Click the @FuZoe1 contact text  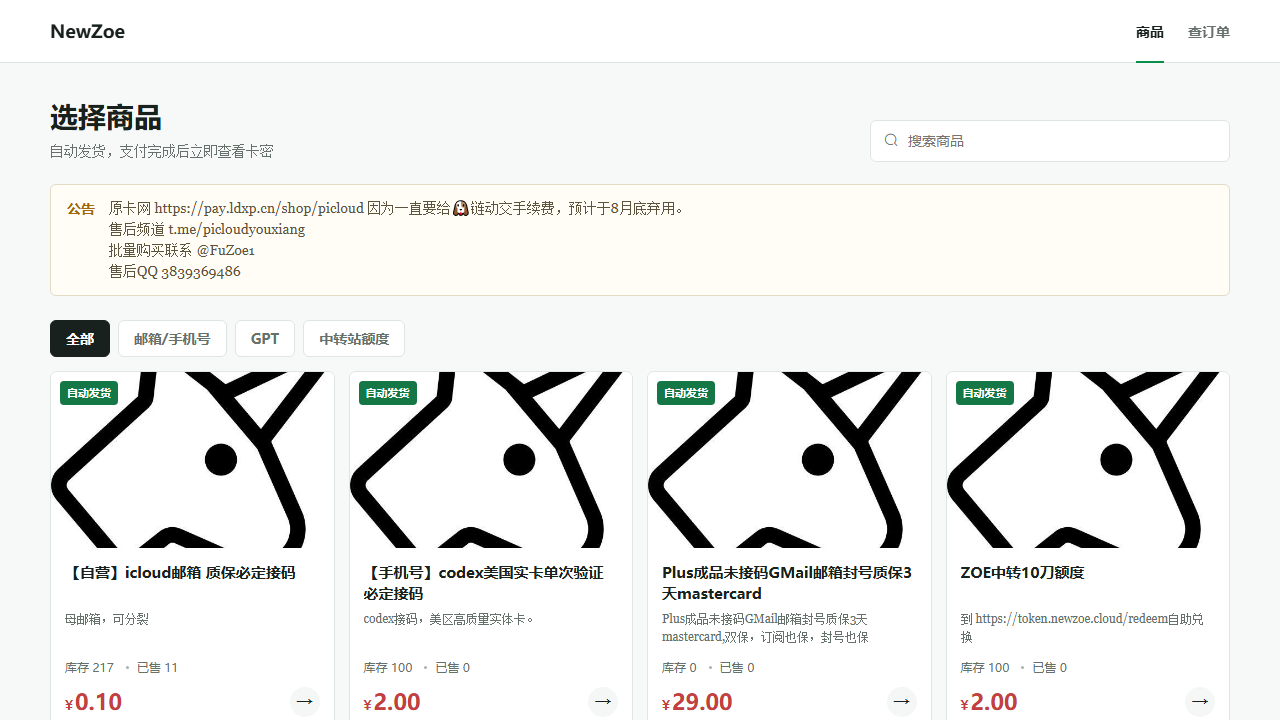(x=225, y=250)
